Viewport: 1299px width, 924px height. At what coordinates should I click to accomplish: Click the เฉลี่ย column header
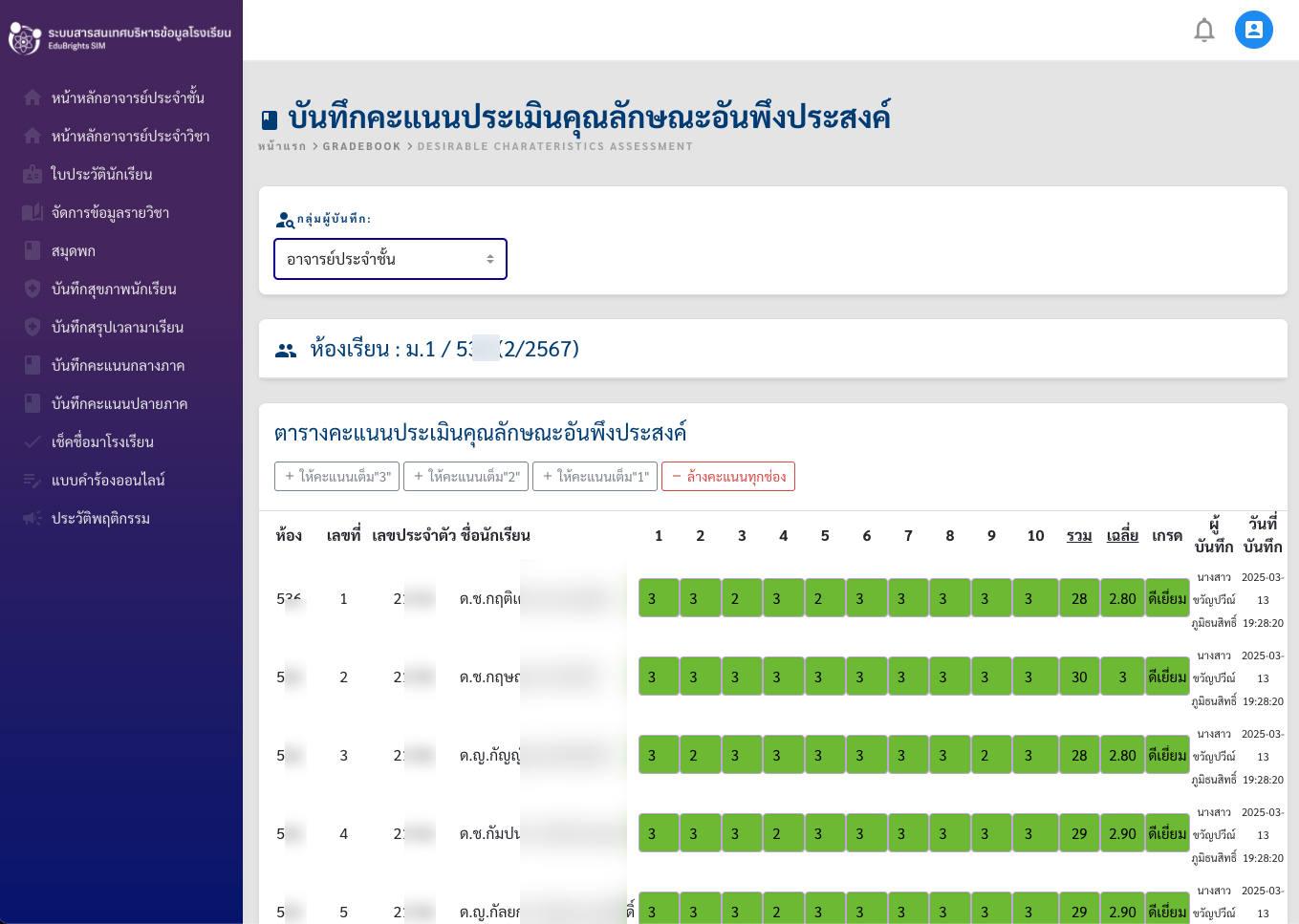pos(1122,535)
